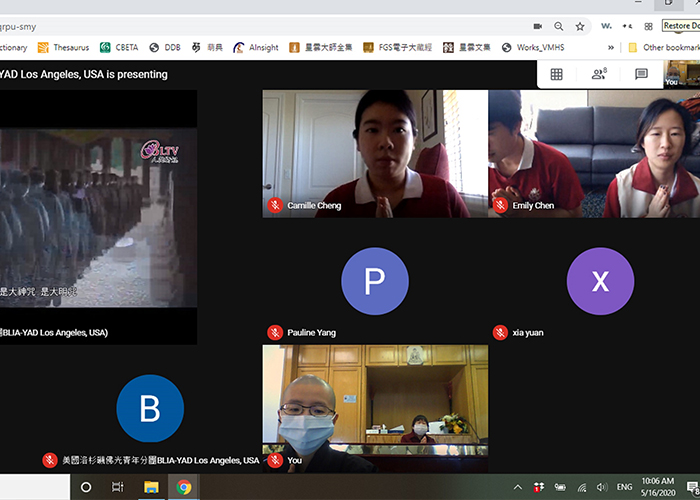The height and width of the screenshot is (500, 700).
Task: Open the Works_VMHS bookmark
Action: [x=533, y=47]
